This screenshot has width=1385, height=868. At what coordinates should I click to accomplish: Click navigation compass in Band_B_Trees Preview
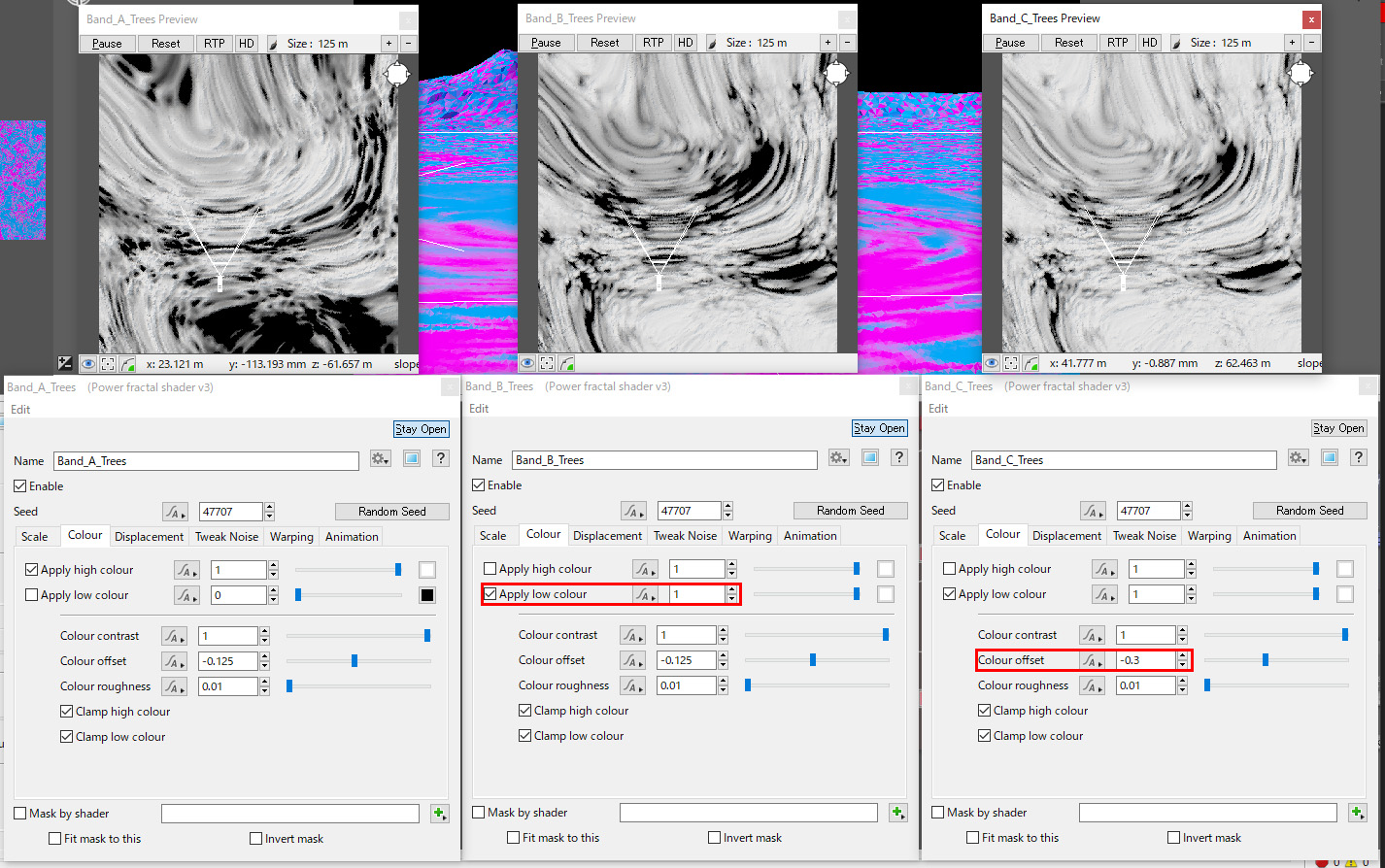[x=836, y=74]
